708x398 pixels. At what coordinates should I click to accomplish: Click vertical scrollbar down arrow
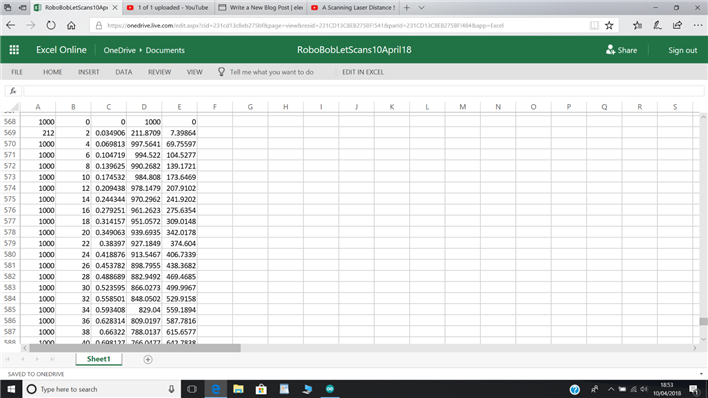click(703, 339)
